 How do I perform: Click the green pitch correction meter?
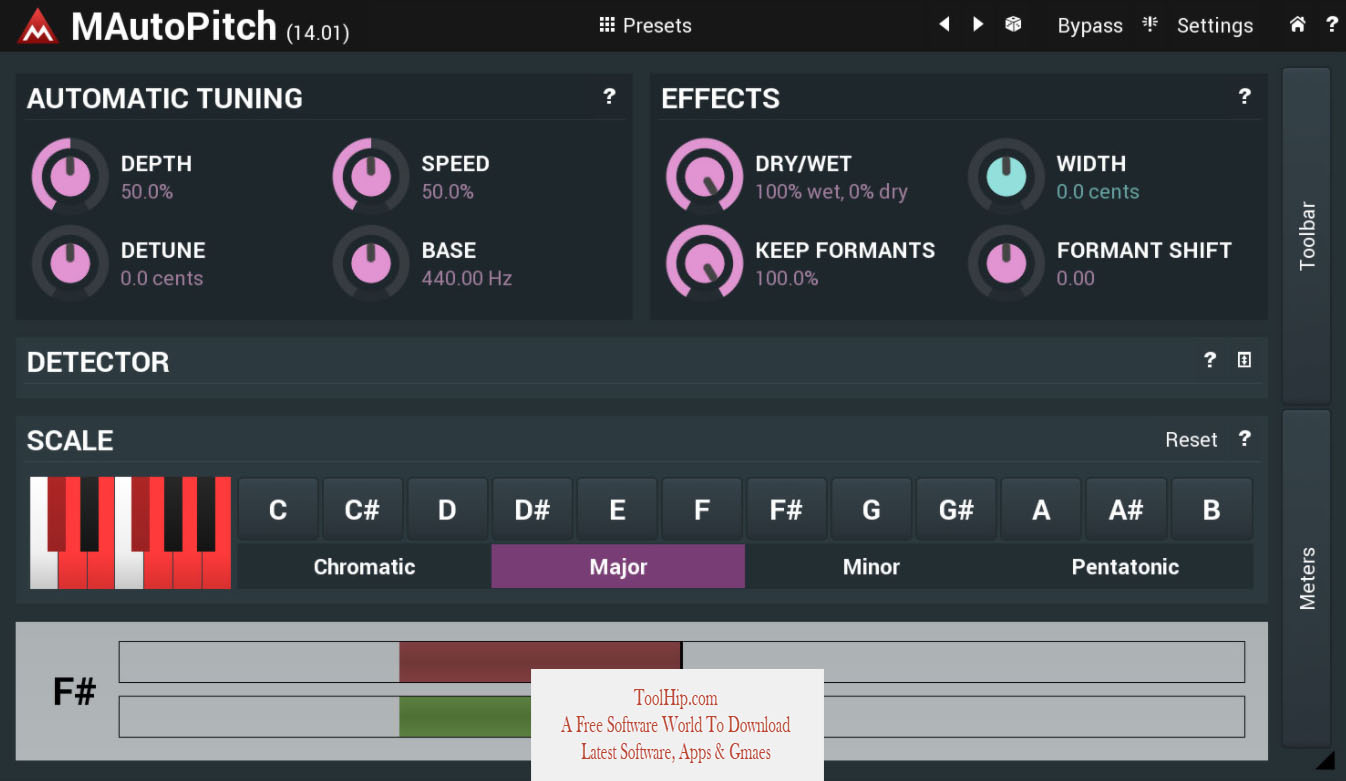pos(682,717)
